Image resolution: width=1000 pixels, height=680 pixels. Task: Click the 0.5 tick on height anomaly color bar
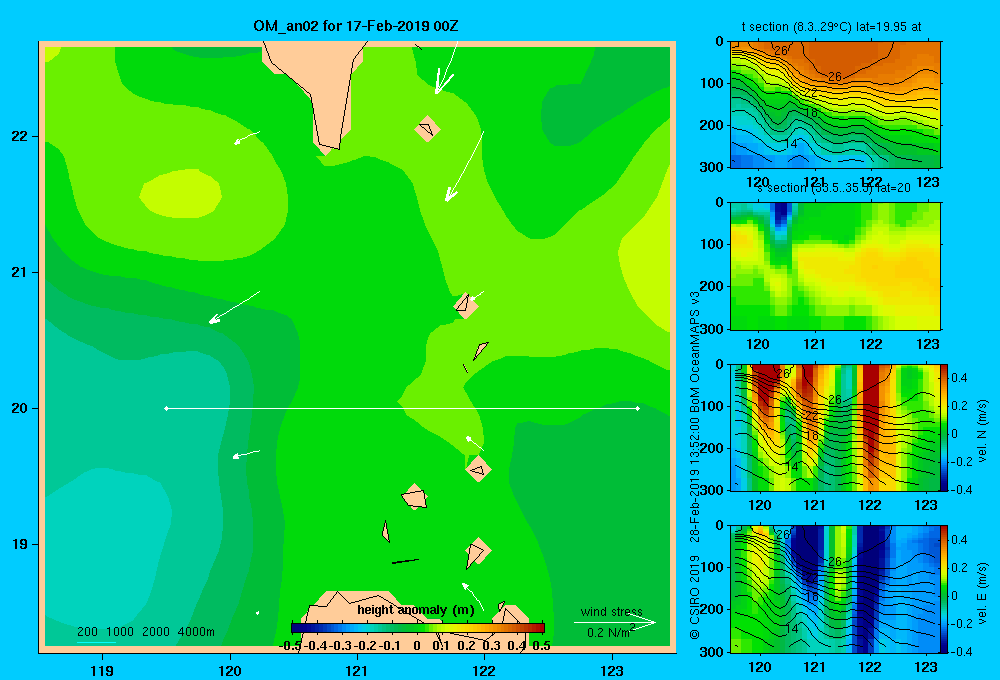(541, 646)
